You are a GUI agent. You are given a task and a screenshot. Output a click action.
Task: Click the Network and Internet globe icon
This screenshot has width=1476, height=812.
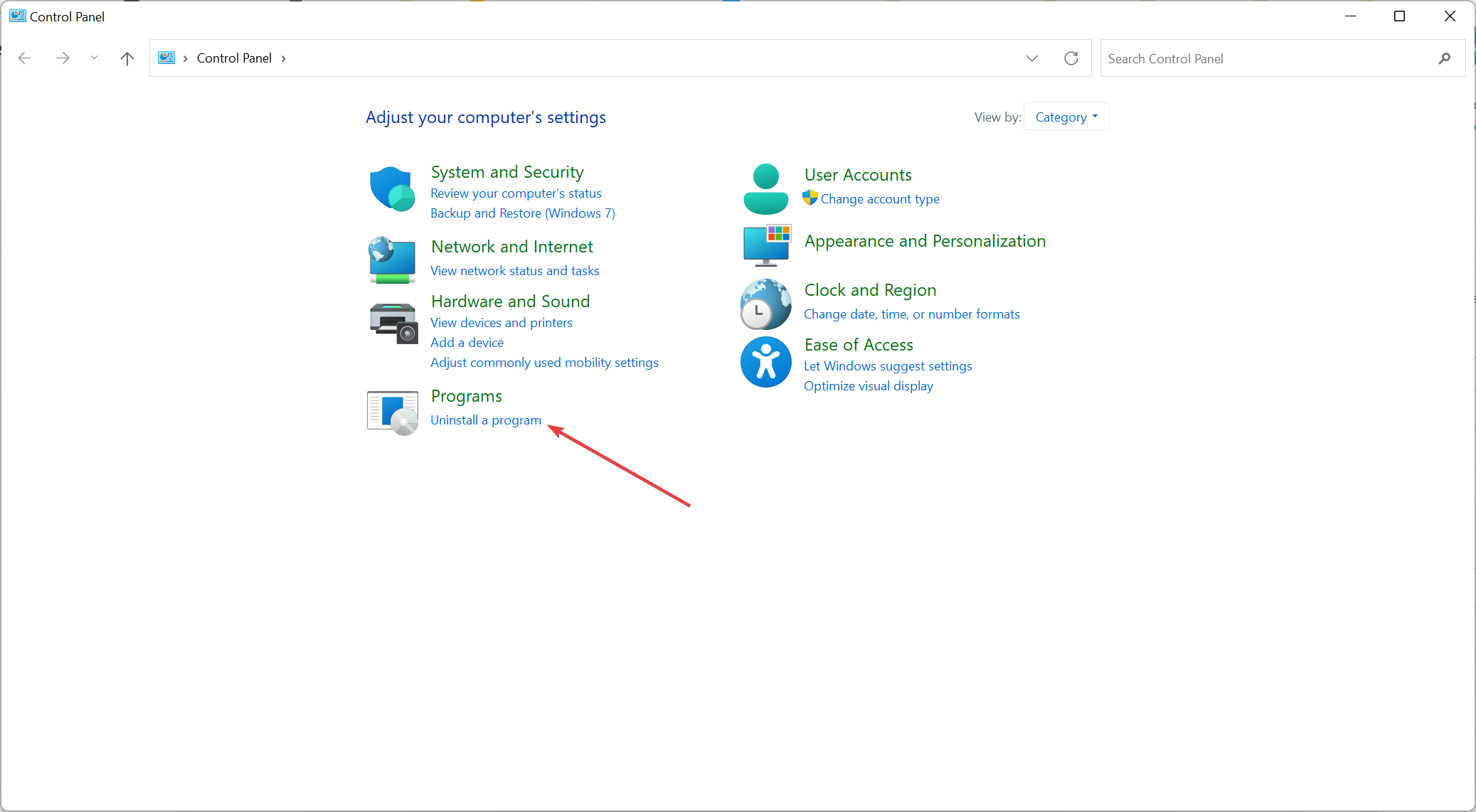[x=392, y=260]
